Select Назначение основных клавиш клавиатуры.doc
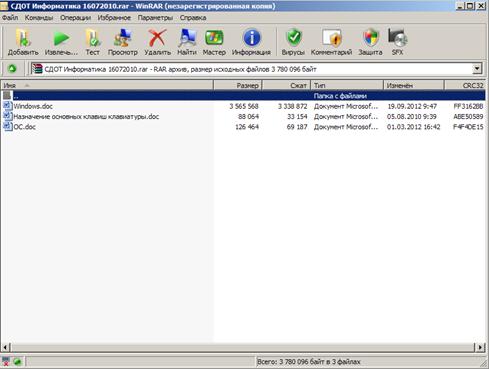489x369 pixels. click(x=86, y=117)
